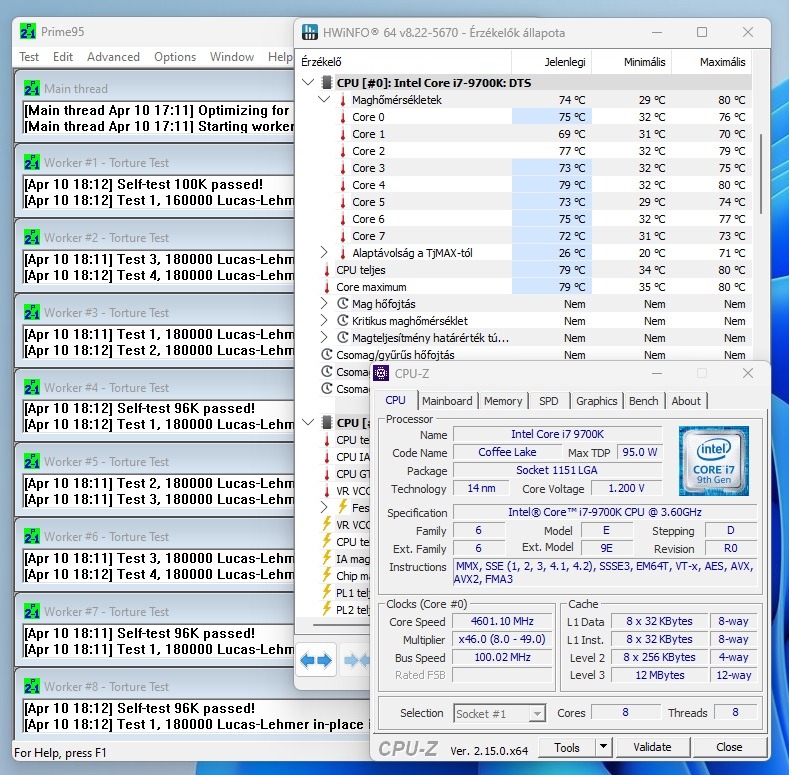The width and height of the screenshot is (789, 775).
Task: Open the Options menu in Prime95
Action: 175,57
